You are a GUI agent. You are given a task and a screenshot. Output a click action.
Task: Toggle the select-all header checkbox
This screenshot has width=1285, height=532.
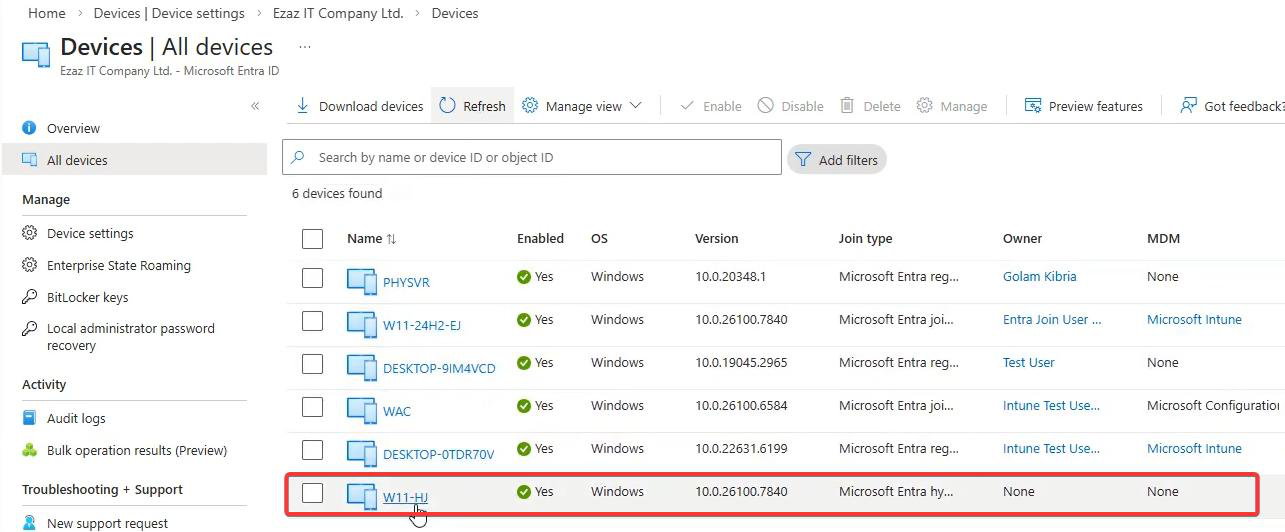tap(312, 238)
